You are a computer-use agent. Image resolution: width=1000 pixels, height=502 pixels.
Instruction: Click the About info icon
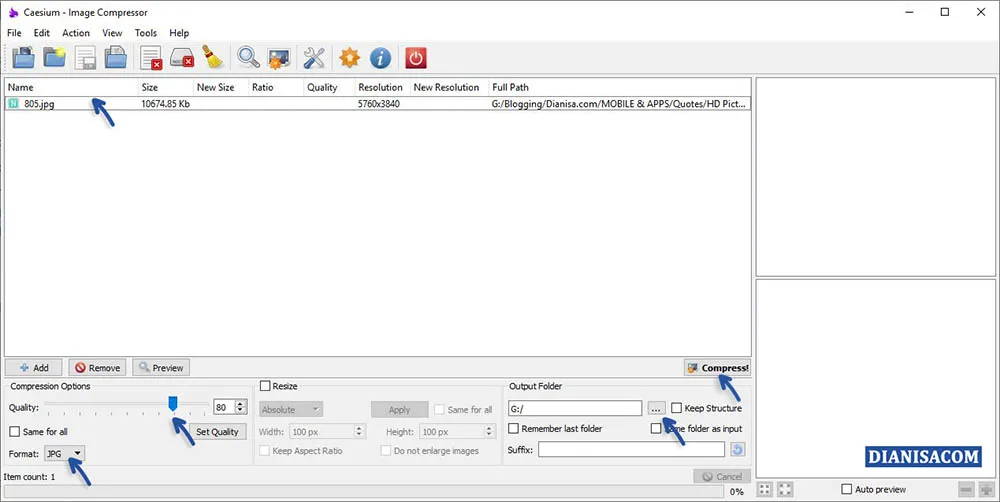pos(380,58)
